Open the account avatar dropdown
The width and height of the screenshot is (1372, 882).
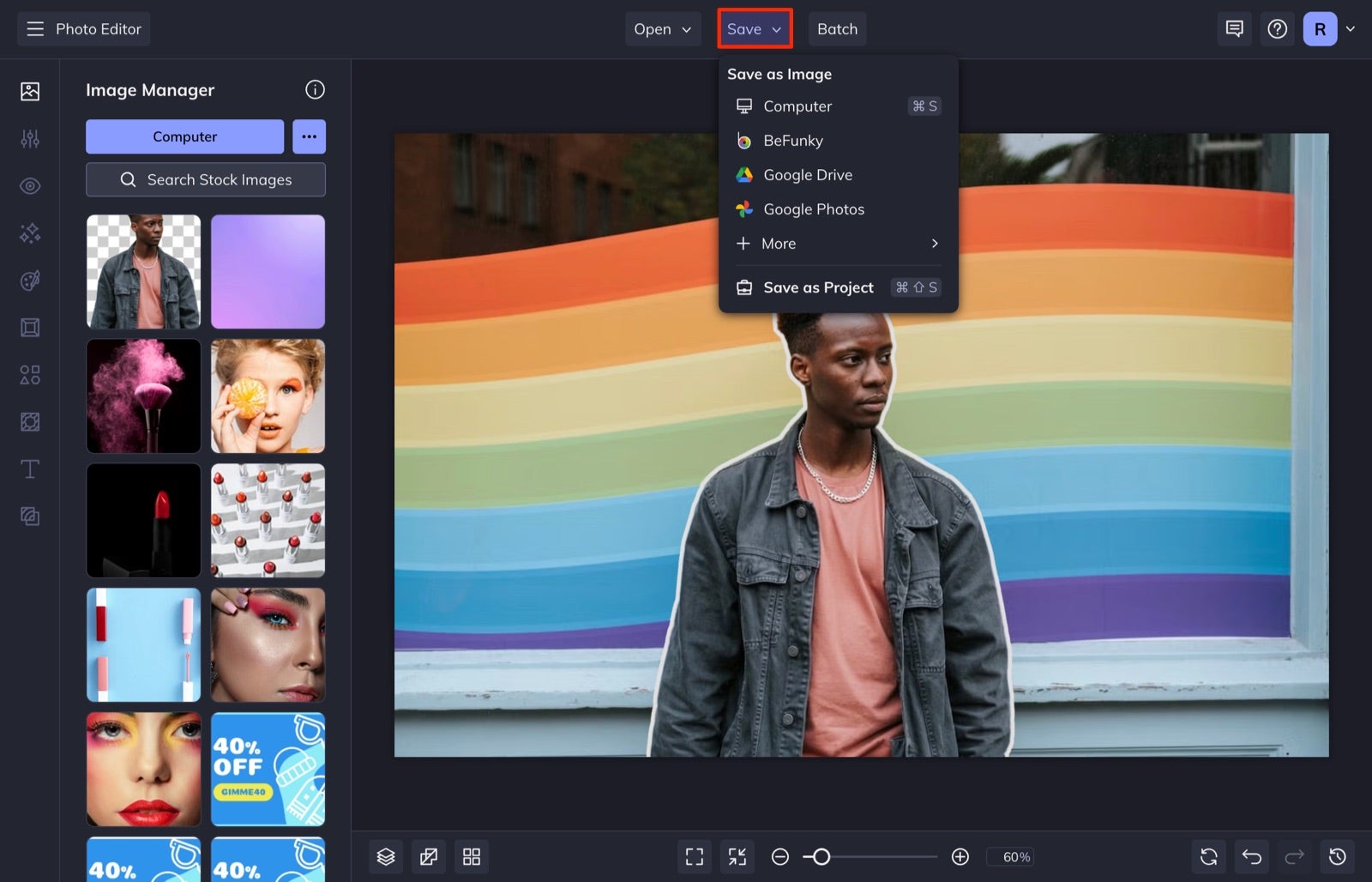[1328, 28]
